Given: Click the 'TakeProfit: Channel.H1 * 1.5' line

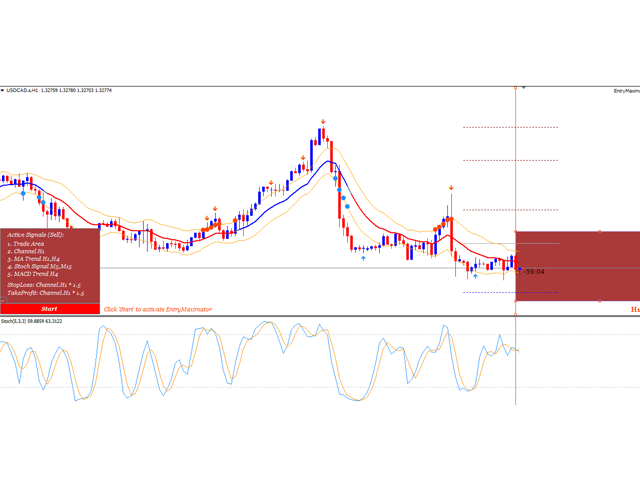Looking at the screenshot, I should [x=45, y=293].
